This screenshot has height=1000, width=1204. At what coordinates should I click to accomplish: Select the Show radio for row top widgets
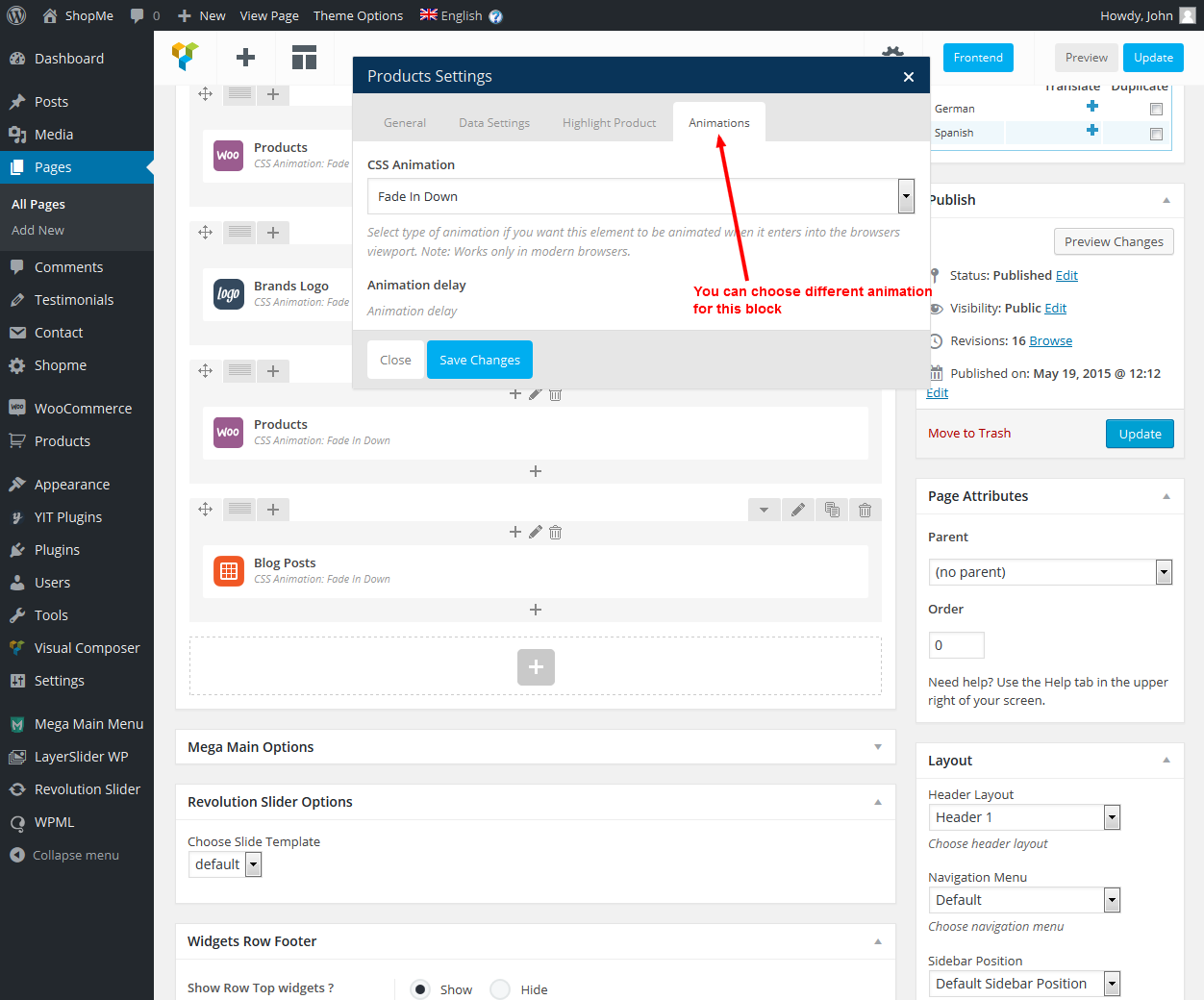pyautogui.click(x=420, y=989)
